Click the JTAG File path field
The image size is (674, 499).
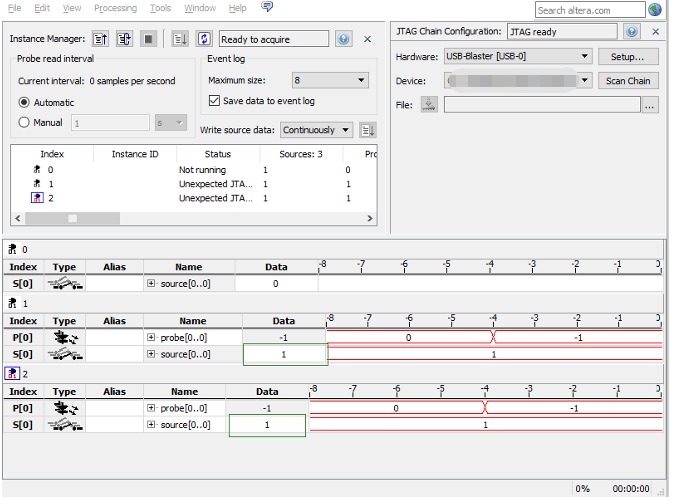[x=542, y=105]
